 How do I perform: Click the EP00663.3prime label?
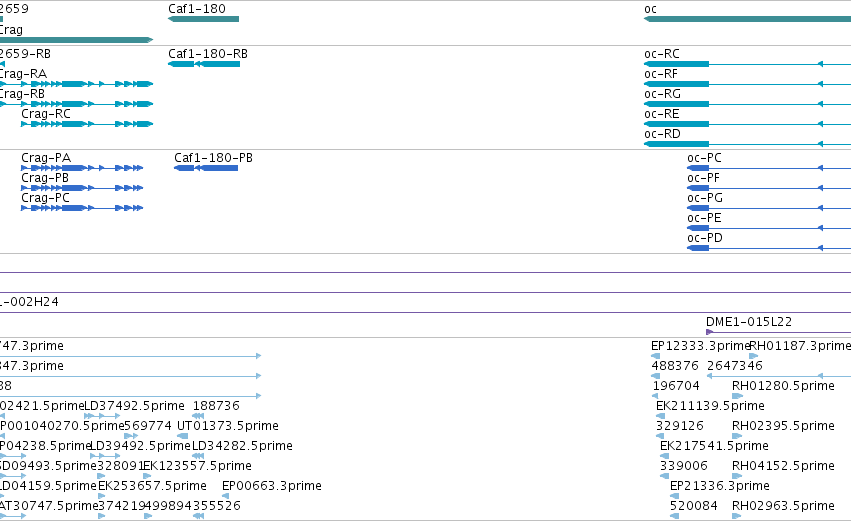[x=272, y=487]
